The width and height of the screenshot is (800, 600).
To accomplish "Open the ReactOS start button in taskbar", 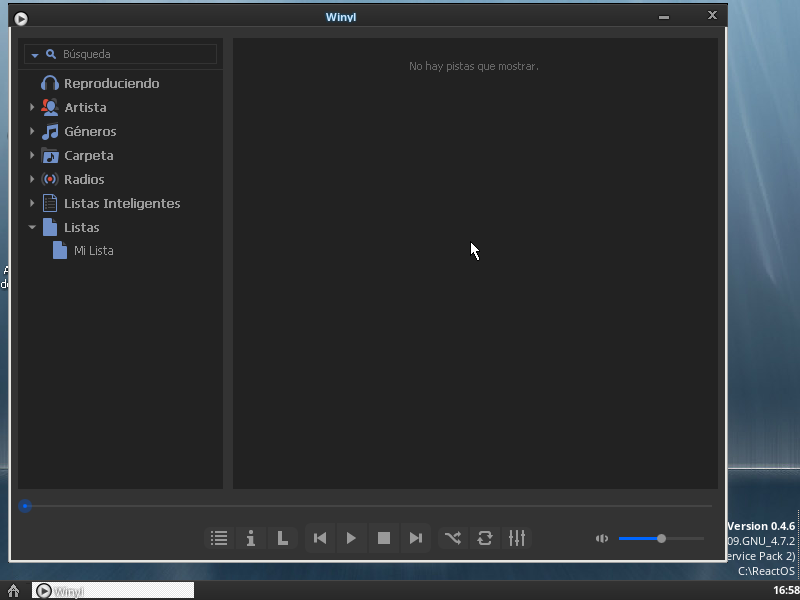I will 13,591.
